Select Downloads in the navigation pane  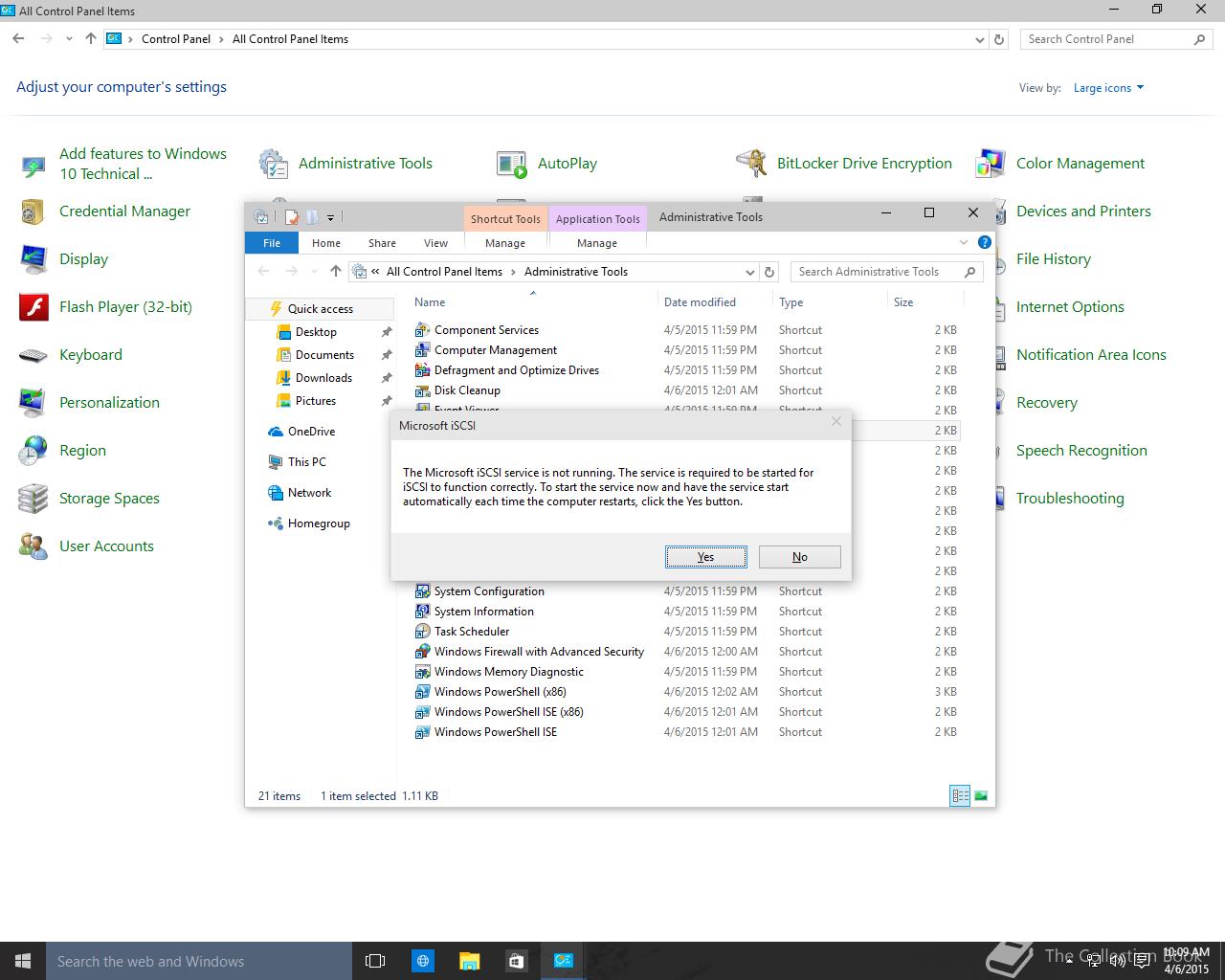coord(323,378)
